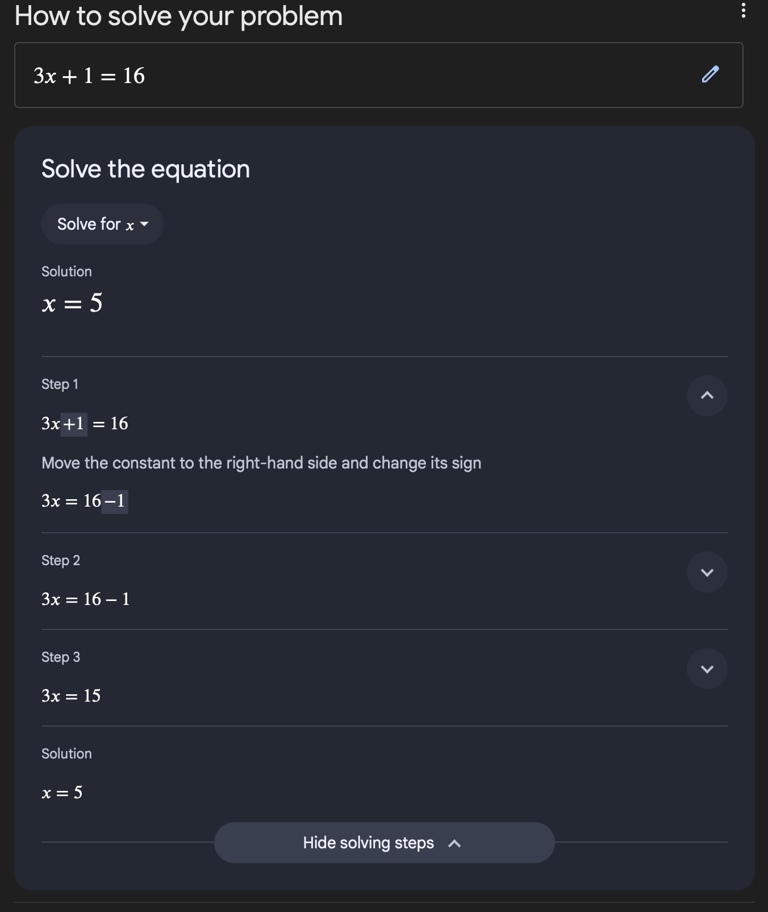
Task: Open the three-dot more options menu
Action: (x=743, y=11)
